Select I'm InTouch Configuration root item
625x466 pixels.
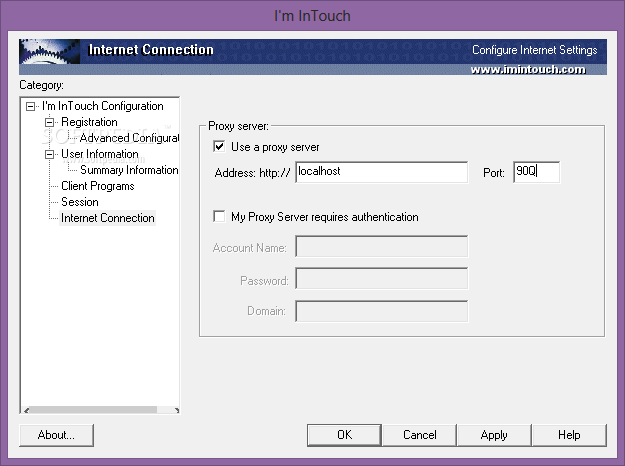(x=103, y=106)
